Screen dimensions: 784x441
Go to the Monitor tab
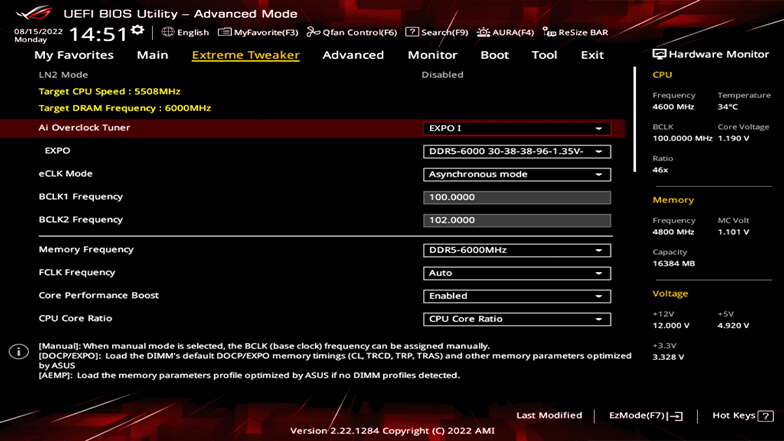point(432,55)
